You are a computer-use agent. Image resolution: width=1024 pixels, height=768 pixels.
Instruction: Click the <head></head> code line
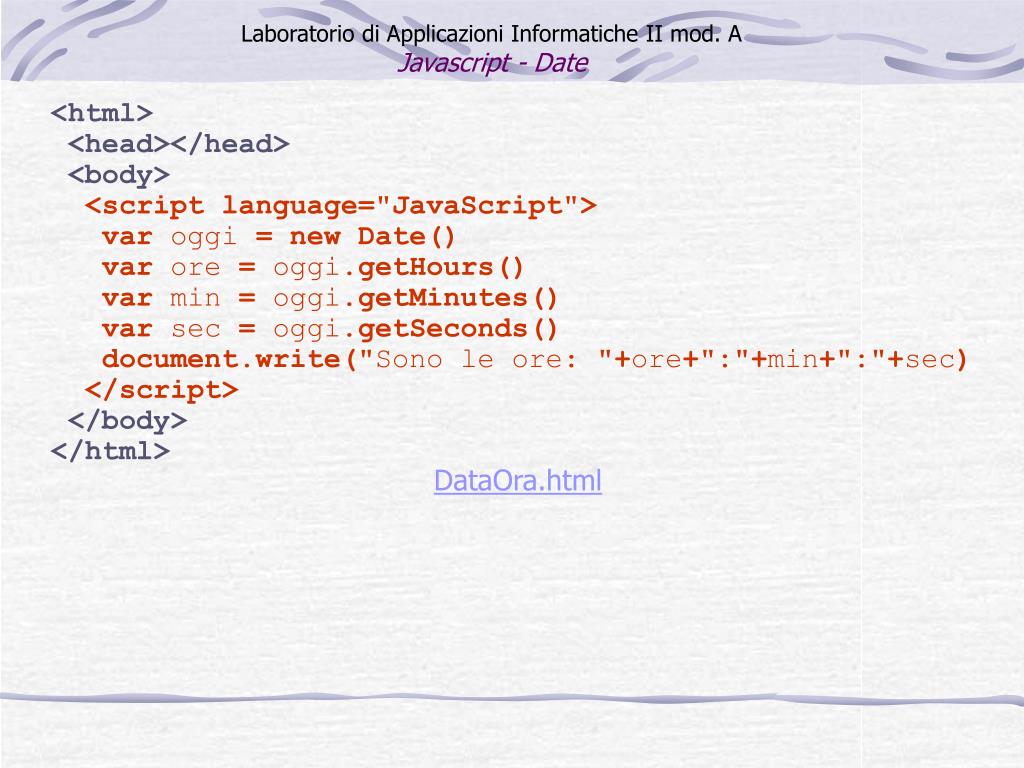[x=178, y=144]
